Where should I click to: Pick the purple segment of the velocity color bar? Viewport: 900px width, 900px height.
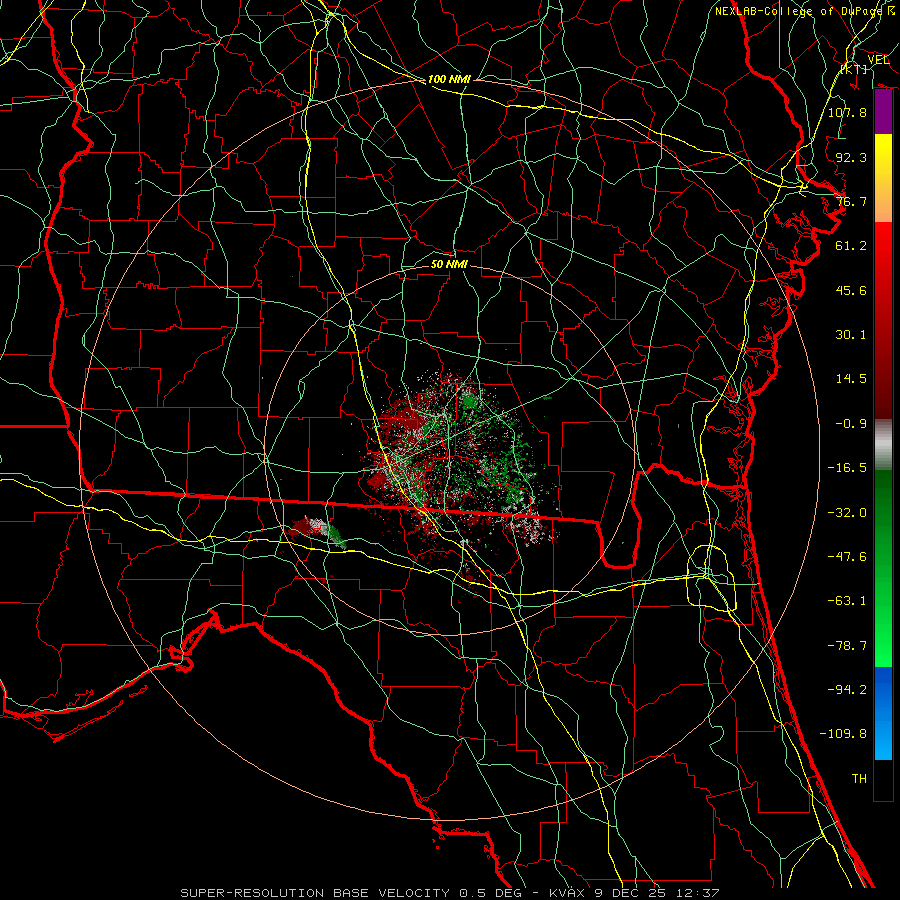click(883, 112)
